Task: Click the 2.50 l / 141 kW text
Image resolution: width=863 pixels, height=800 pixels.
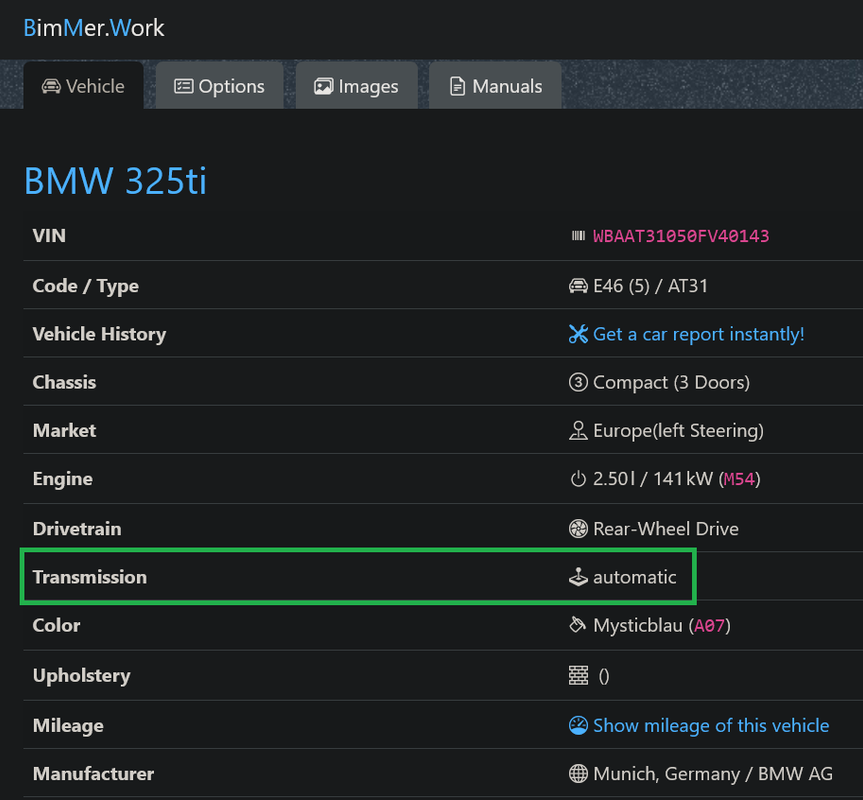Action: click(653, 479)
